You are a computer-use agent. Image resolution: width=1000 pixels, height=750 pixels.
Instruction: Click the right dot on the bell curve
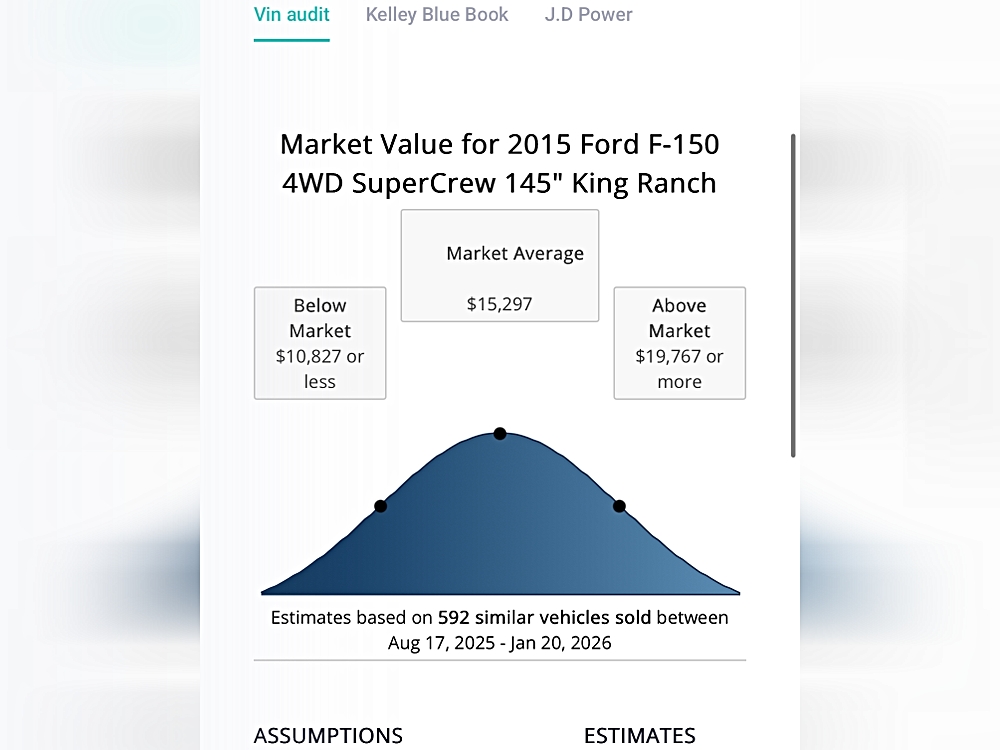[619, 506]
